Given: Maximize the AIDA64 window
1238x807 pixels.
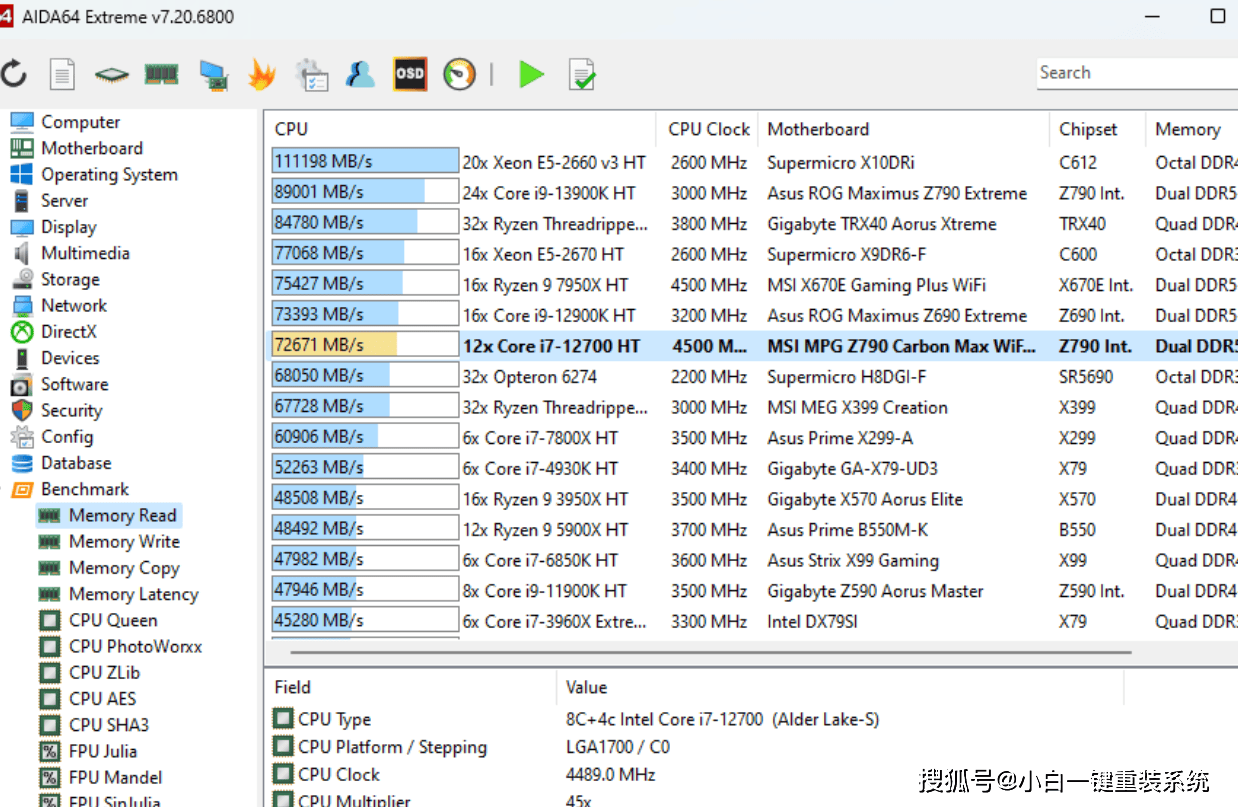Looking at the screenshot, I should [x=1217, y=16].
